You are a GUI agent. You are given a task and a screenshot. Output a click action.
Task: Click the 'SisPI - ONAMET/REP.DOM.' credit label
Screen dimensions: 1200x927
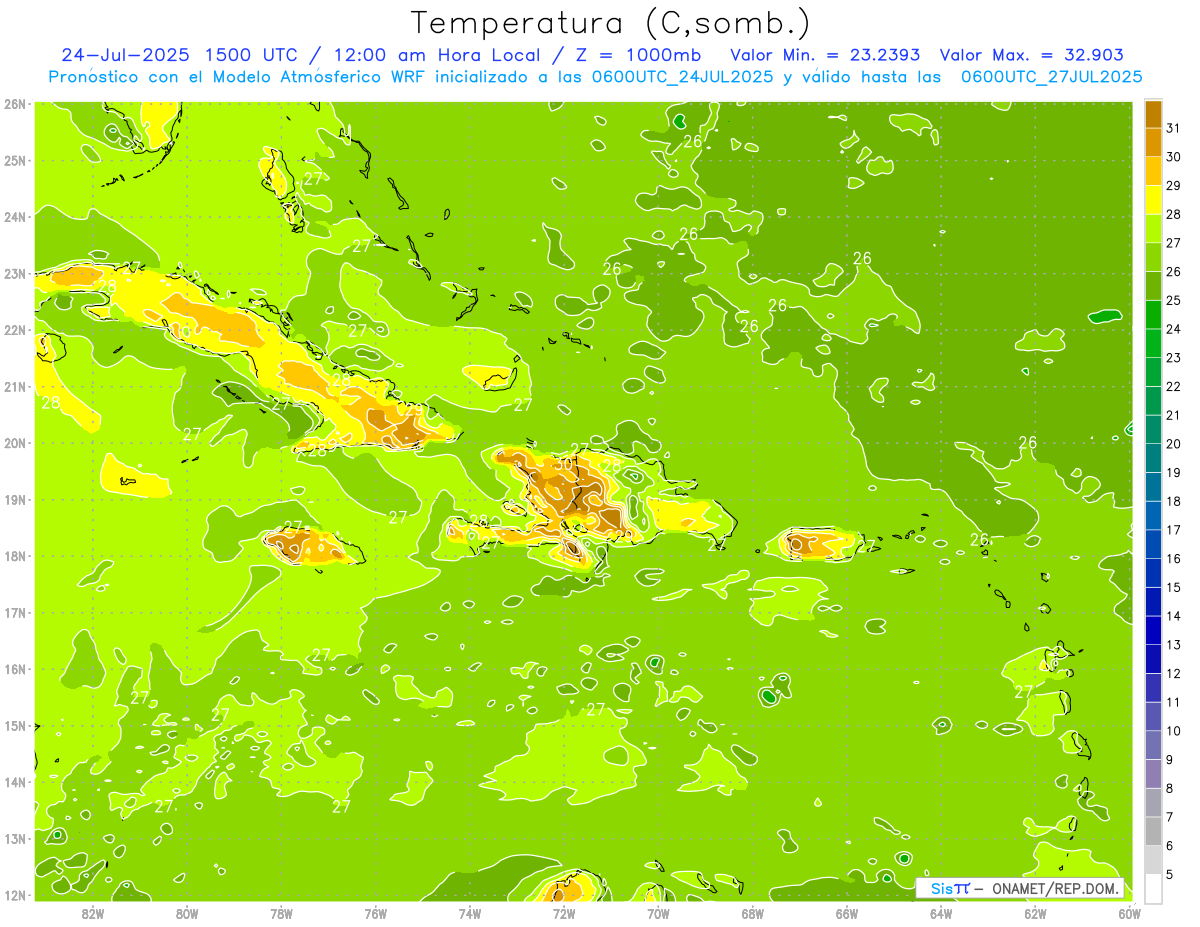pyautogui.click(x=1021, y=888)
